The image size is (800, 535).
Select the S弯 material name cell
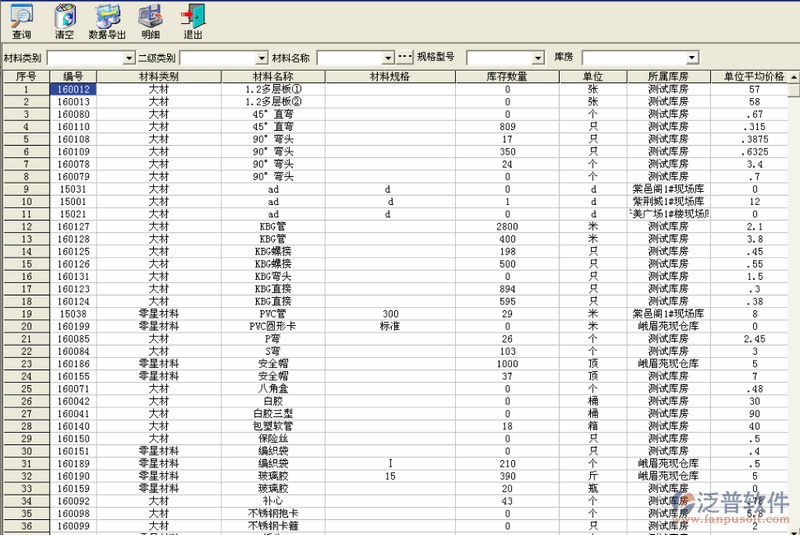273,351
